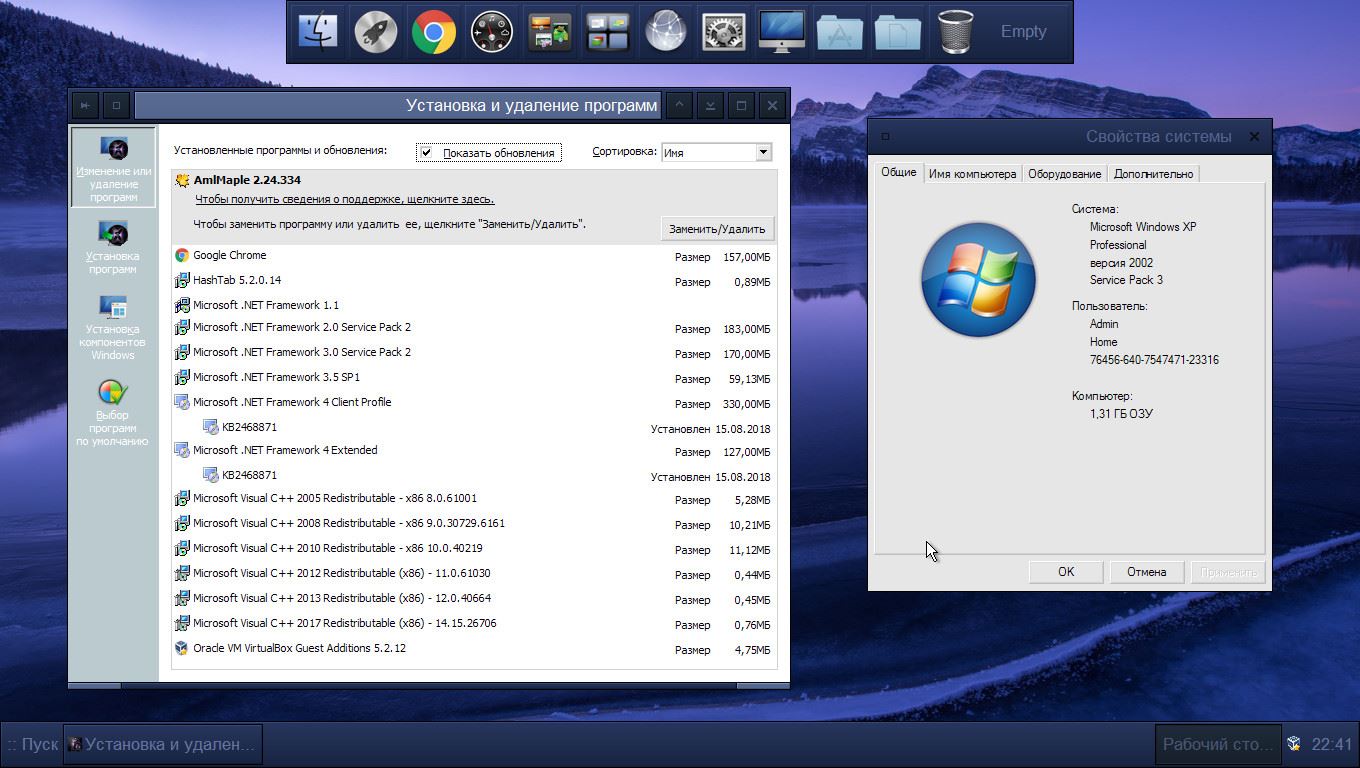Open the Documents folder in the dock
The image size is (1360, 768).
(x=898, y=32)
